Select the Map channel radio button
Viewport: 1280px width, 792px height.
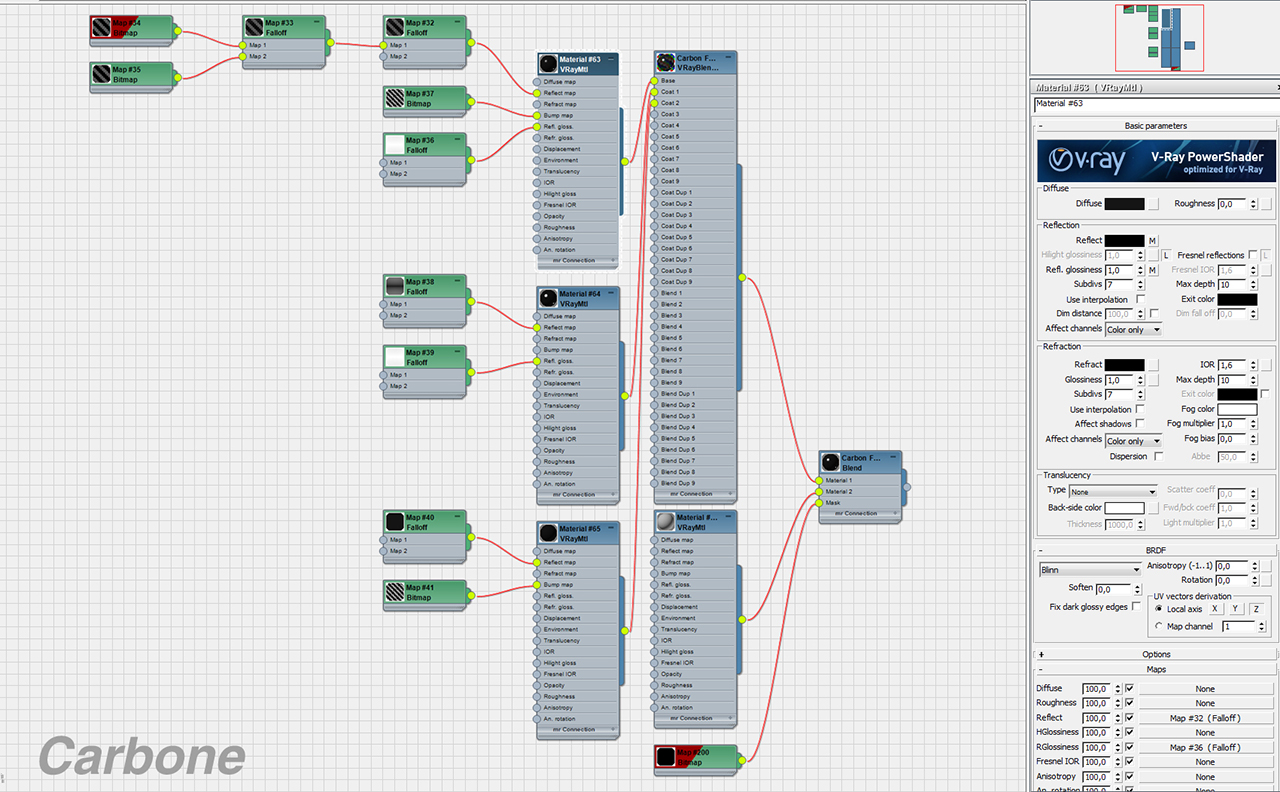(1159, 627)
